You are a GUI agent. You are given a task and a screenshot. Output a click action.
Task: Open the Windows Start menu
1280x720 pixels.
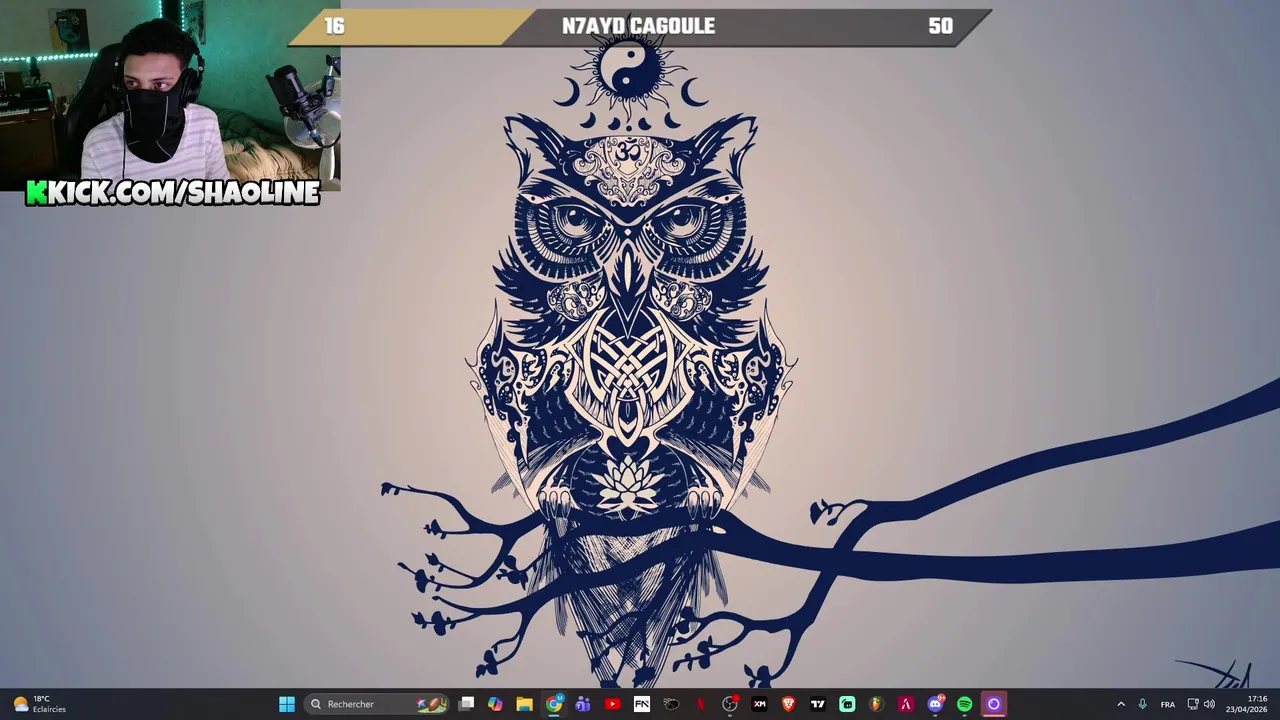287,704
